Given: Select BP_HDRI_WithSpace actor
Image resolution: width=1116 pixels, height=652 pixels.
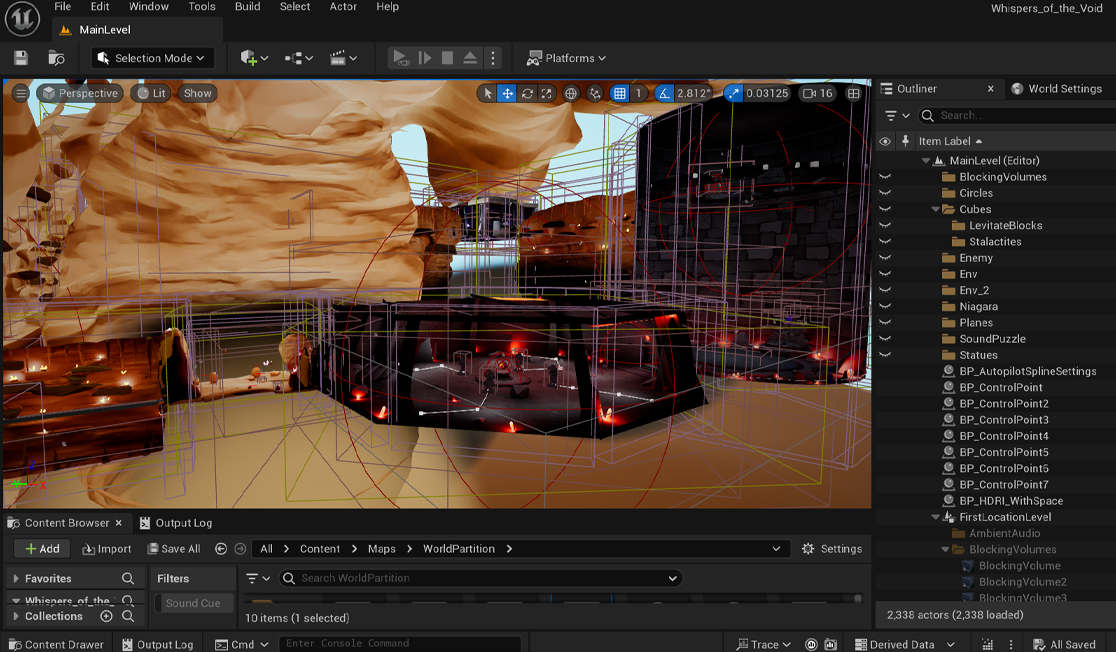Looking at the screenshot, I should coord(1011,501).
